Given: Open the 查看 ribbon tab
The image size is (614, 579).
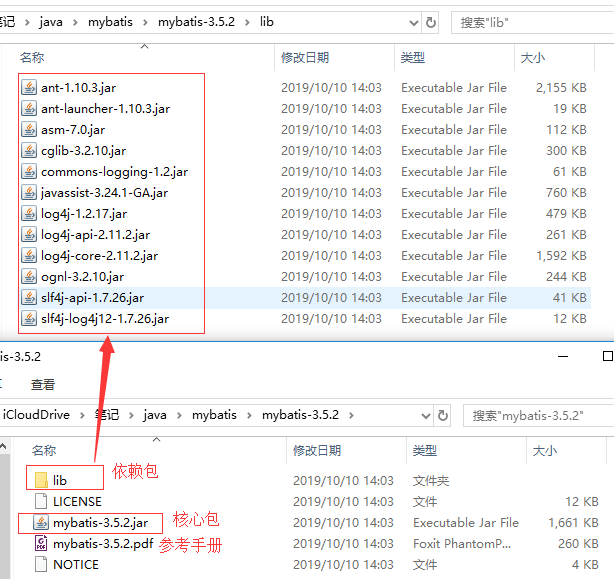Looking at the screenshot, I should pos(43,384).
